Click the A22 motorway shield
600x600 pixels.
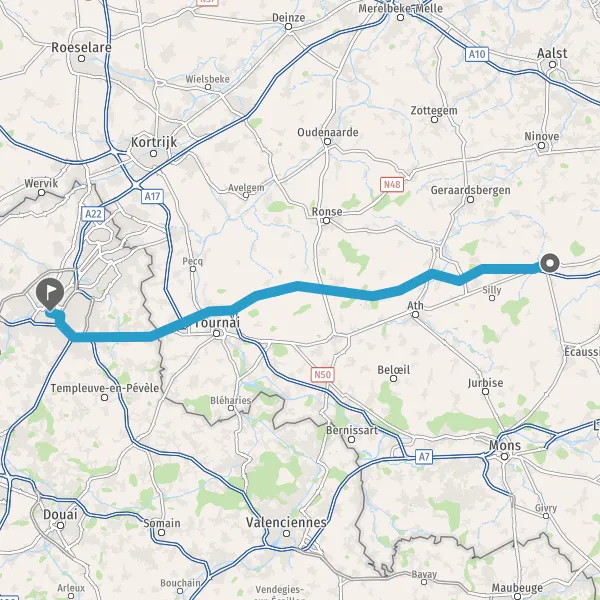pyautogui.click(x=93, y=214)
